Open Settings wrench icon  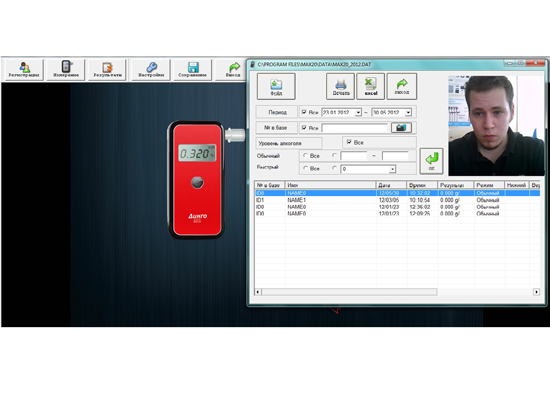click(x=151, y=69)
